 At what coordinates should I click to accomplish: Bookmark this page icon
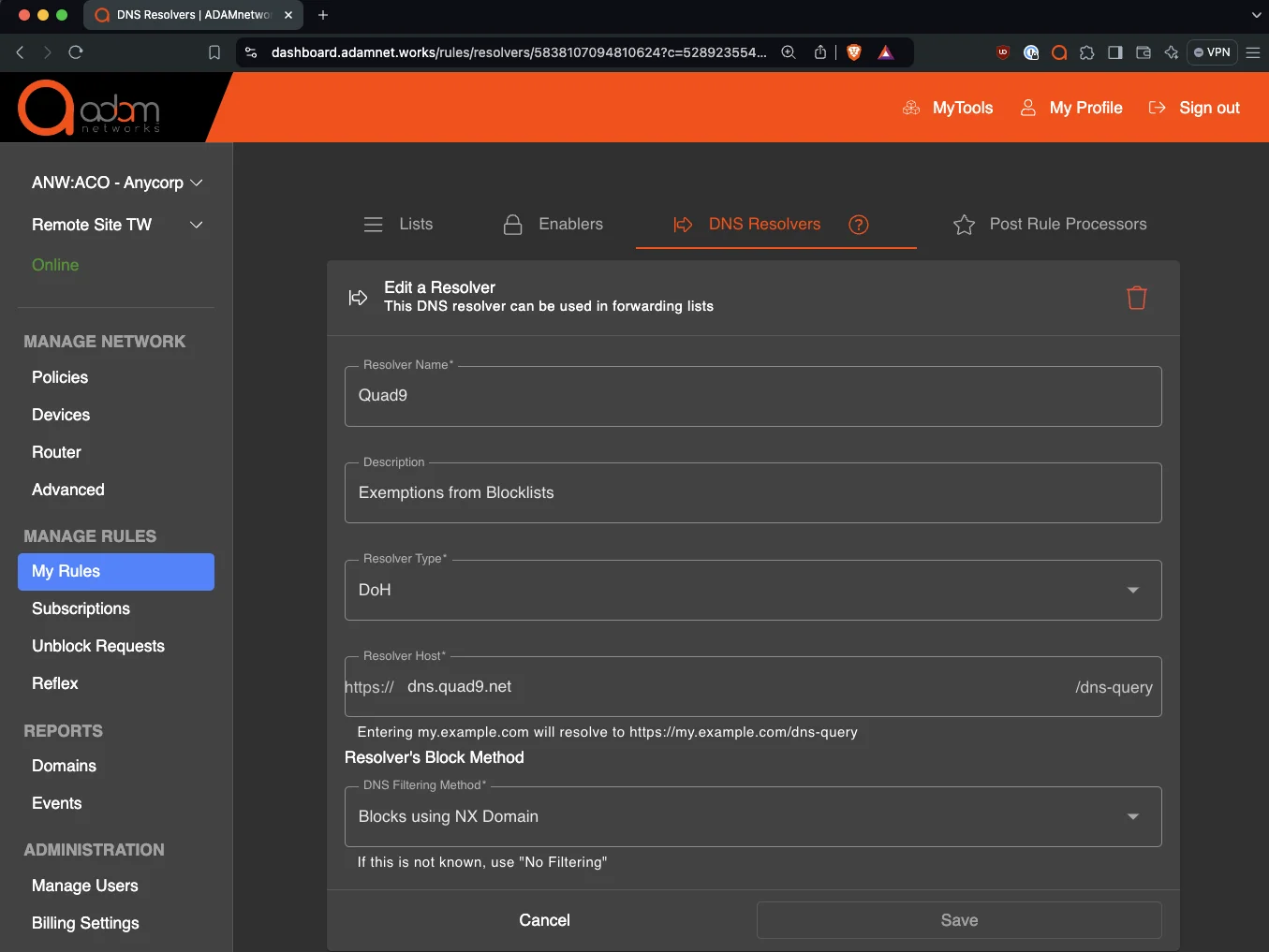[x=214, y=52]
